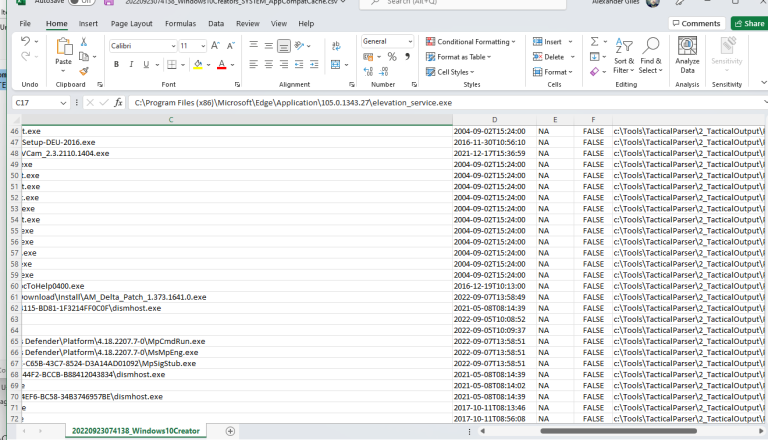The height and width of the screenshot is (440, 768).
Task: Switch to Page Layout tab
Action: (x=131, y=24)
